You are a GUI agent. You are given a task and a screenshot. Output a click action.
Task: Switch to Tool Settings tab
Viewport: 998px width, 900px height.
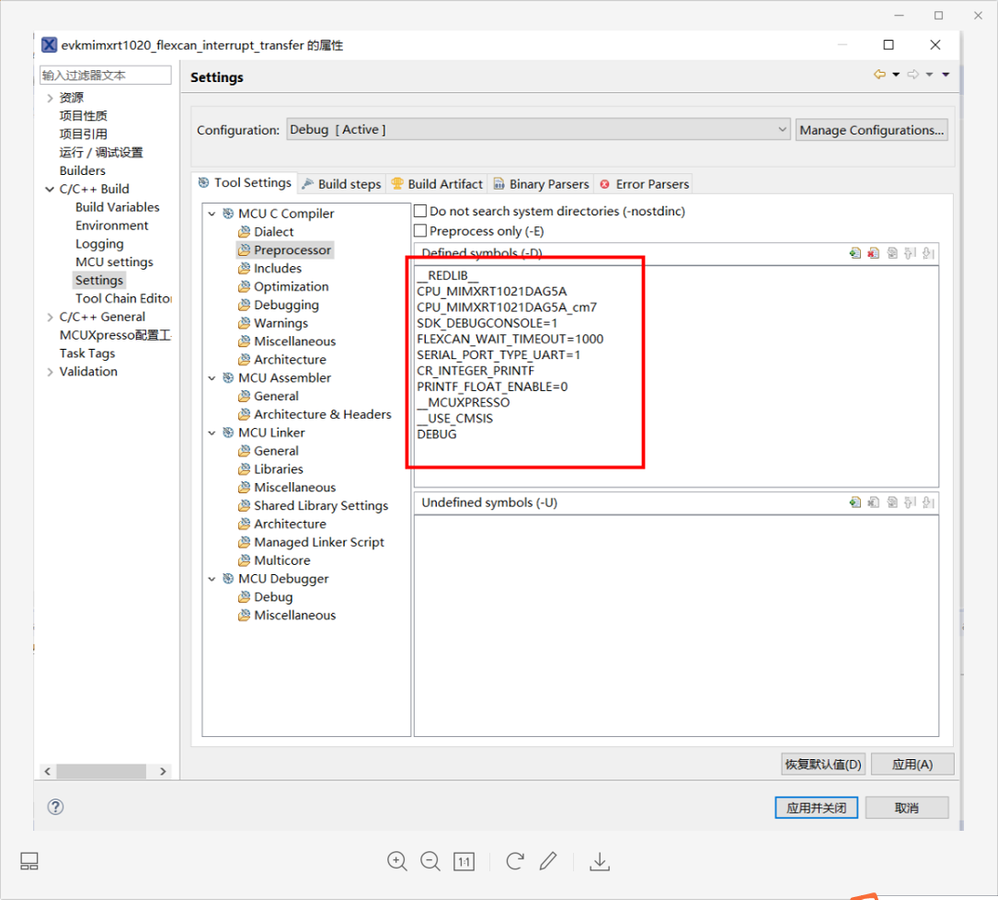(x=245, y=183)
